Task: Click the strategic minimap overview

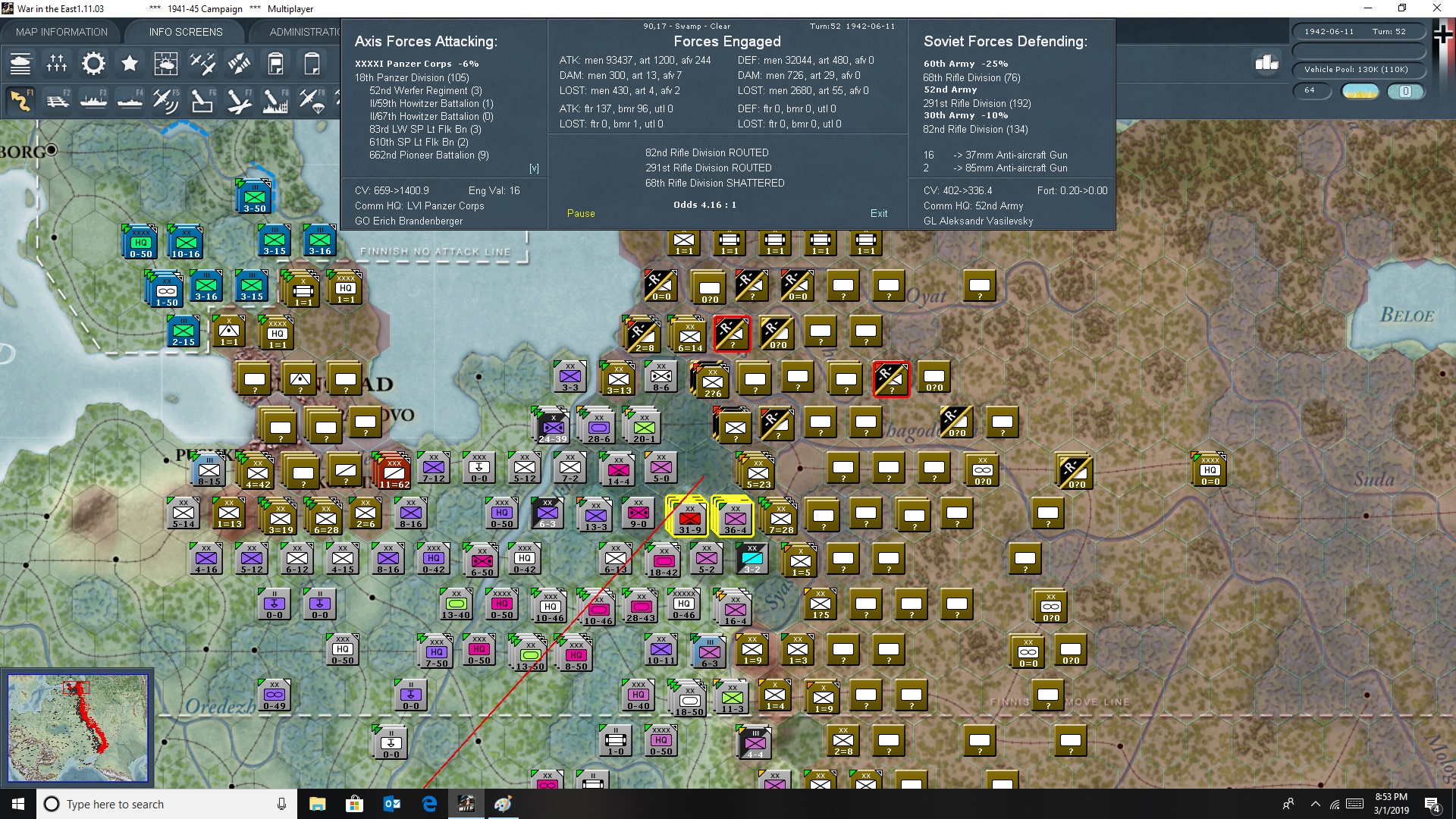Action: coord(77,728)
